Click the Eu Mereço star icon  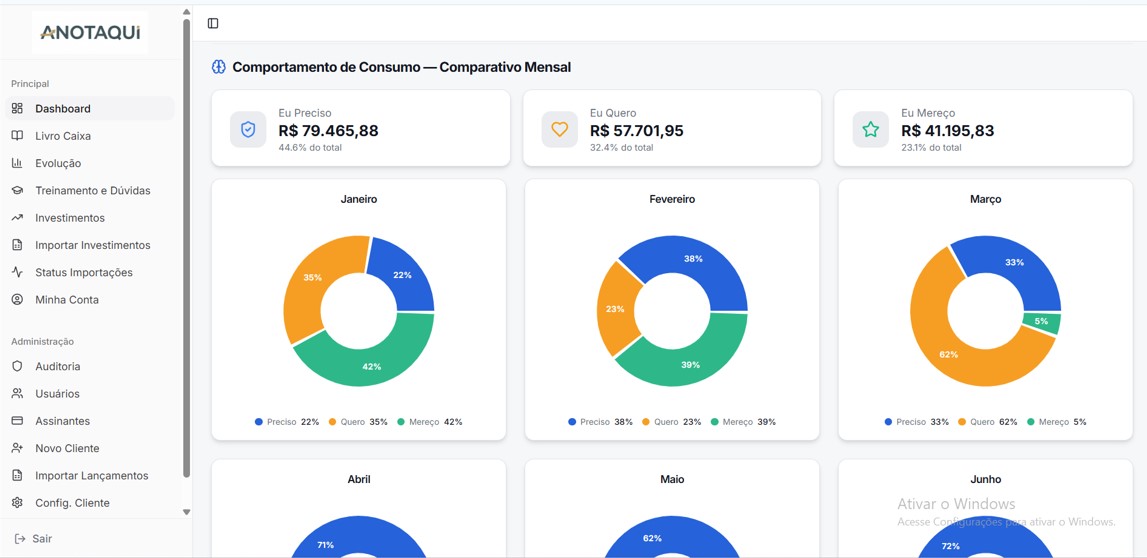tap(870, 129)
